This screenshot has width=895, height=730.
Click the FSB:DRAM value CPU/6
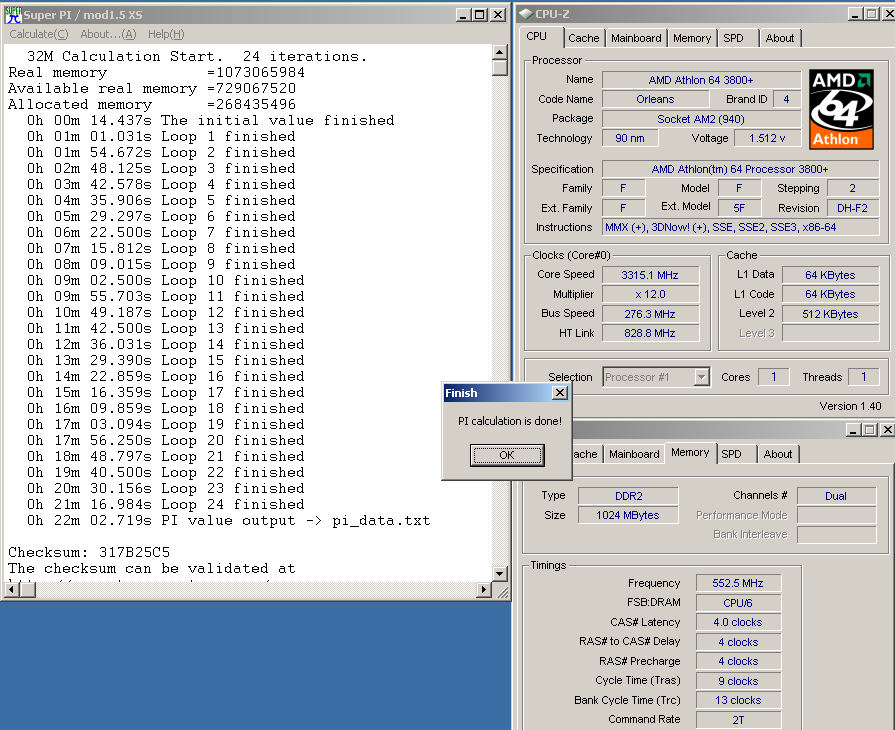point(738,603)
